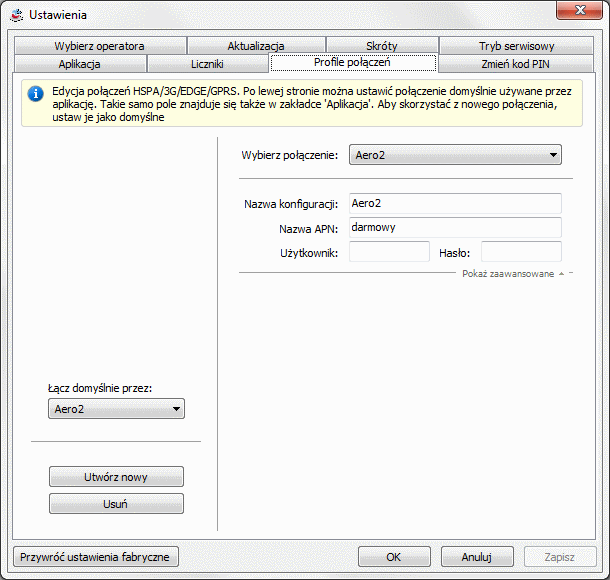This screenshot has width=610, height=580.
Task: Click the app icon in the title bar
Action: pos(15,15)
